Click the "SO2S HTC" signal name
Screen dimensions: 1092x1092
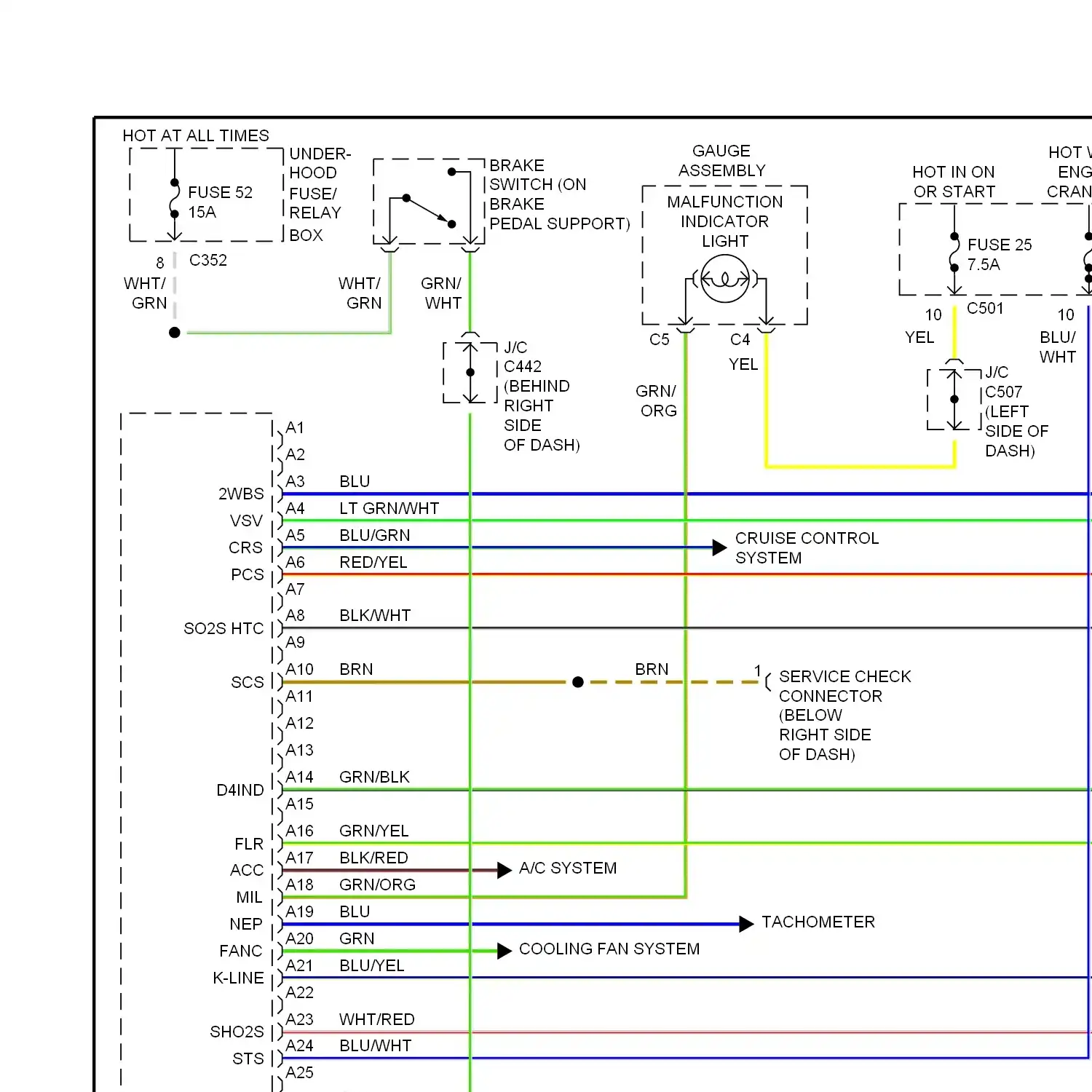223,628
